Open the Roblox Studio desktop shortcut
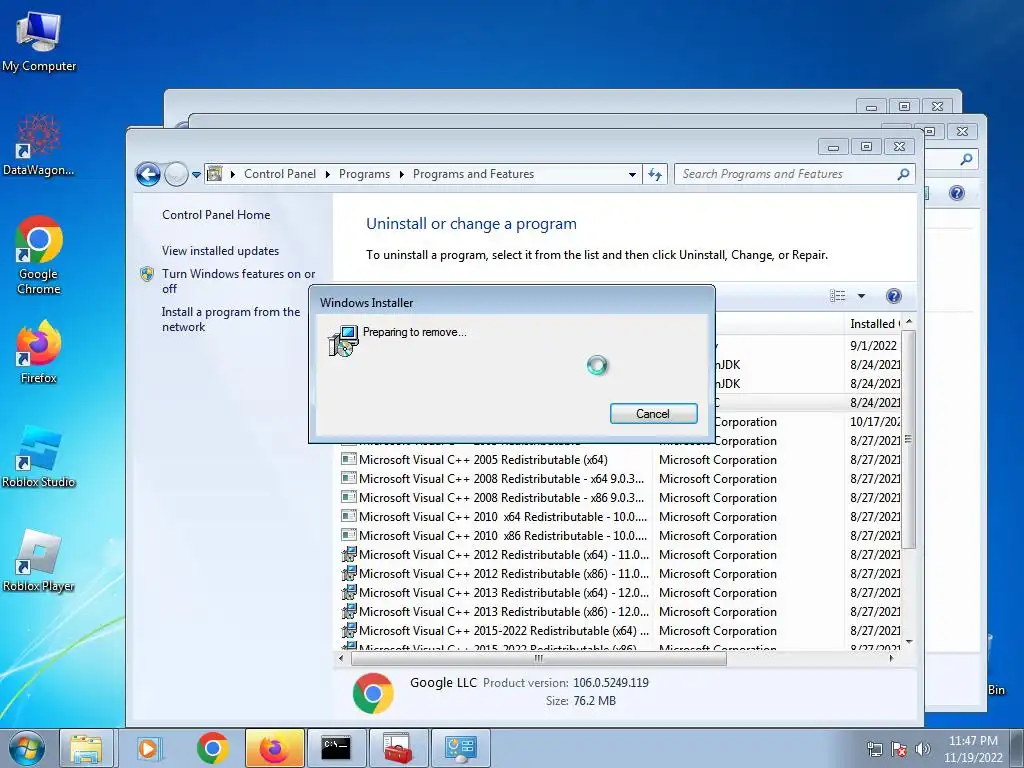This screenshot has width=1024, height=768. pos(39,456)
